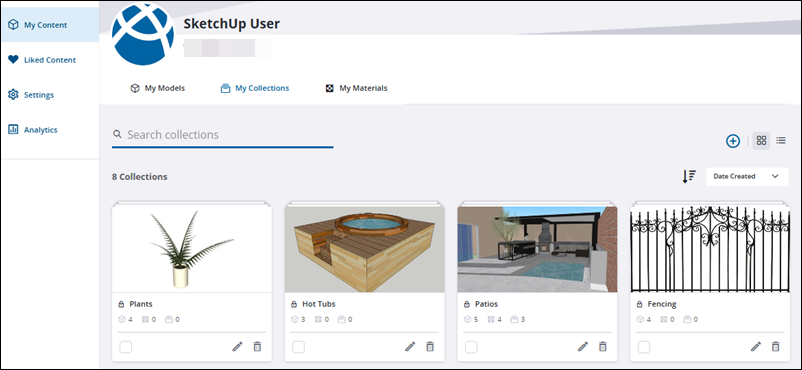
Task: Switch to list view
Action: 781,140
